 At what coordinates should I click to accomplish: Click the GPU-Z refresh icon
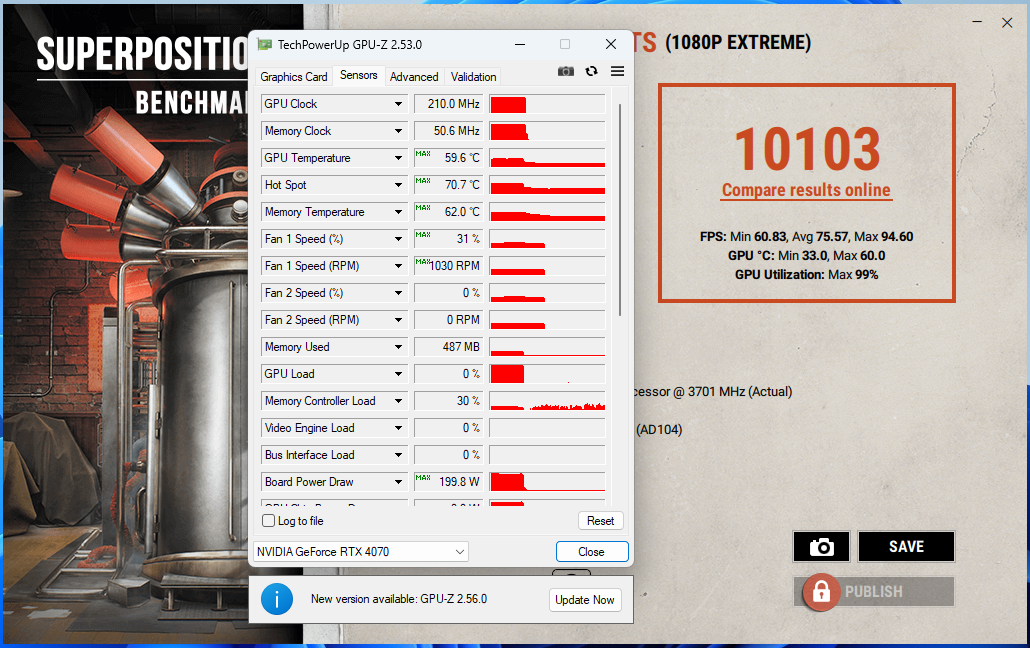[591, 71]
